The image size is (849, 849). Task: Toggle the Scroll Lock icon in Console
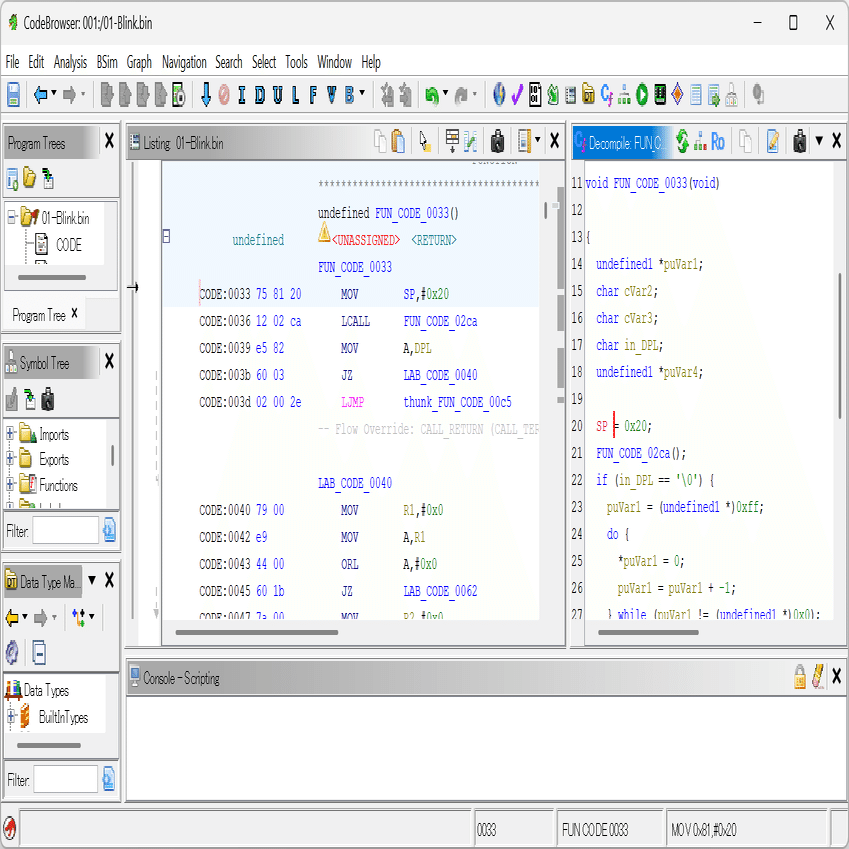799,677
